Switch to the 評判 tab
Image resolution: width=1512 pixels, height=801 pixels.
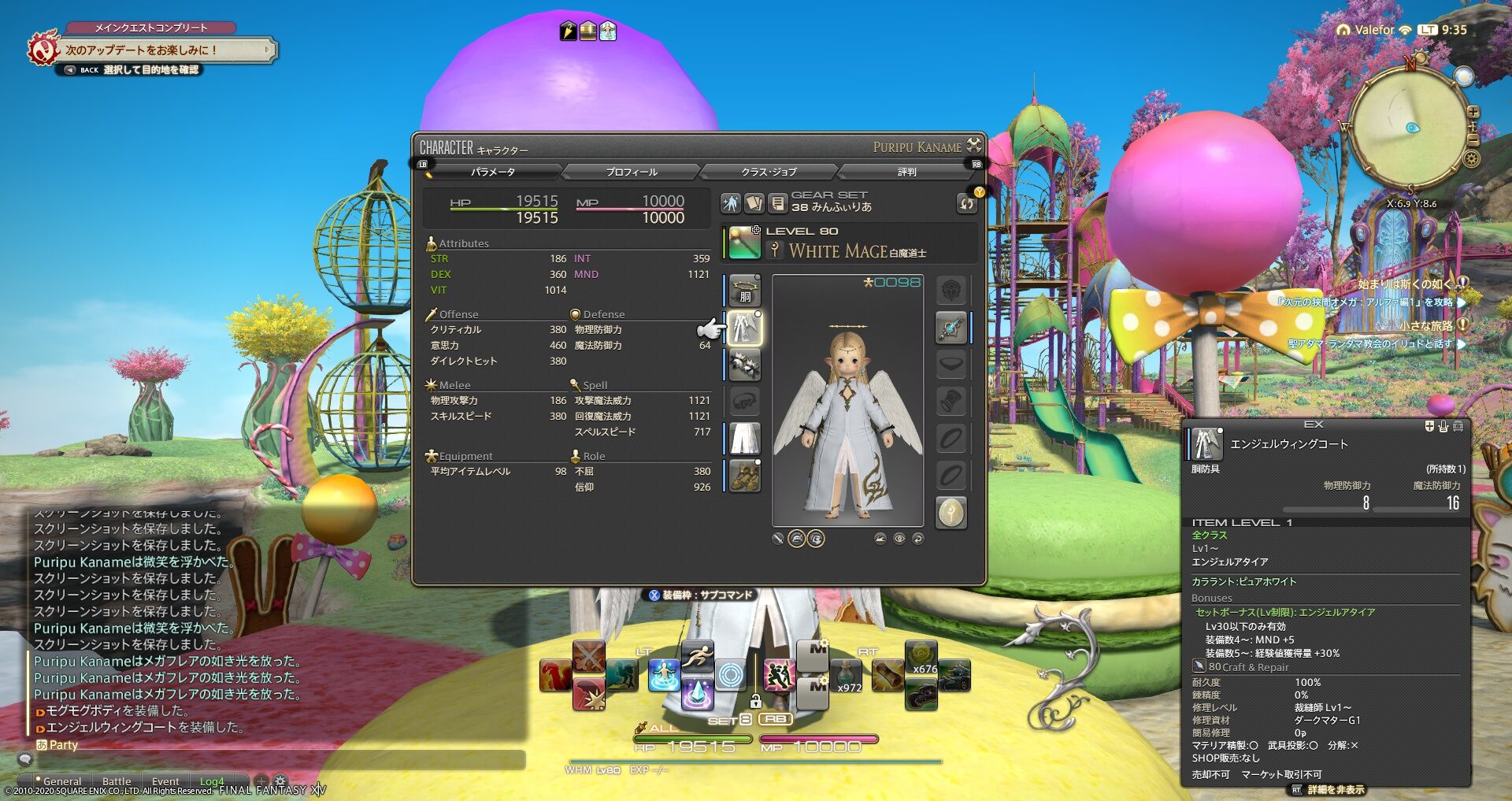[906, 172]
